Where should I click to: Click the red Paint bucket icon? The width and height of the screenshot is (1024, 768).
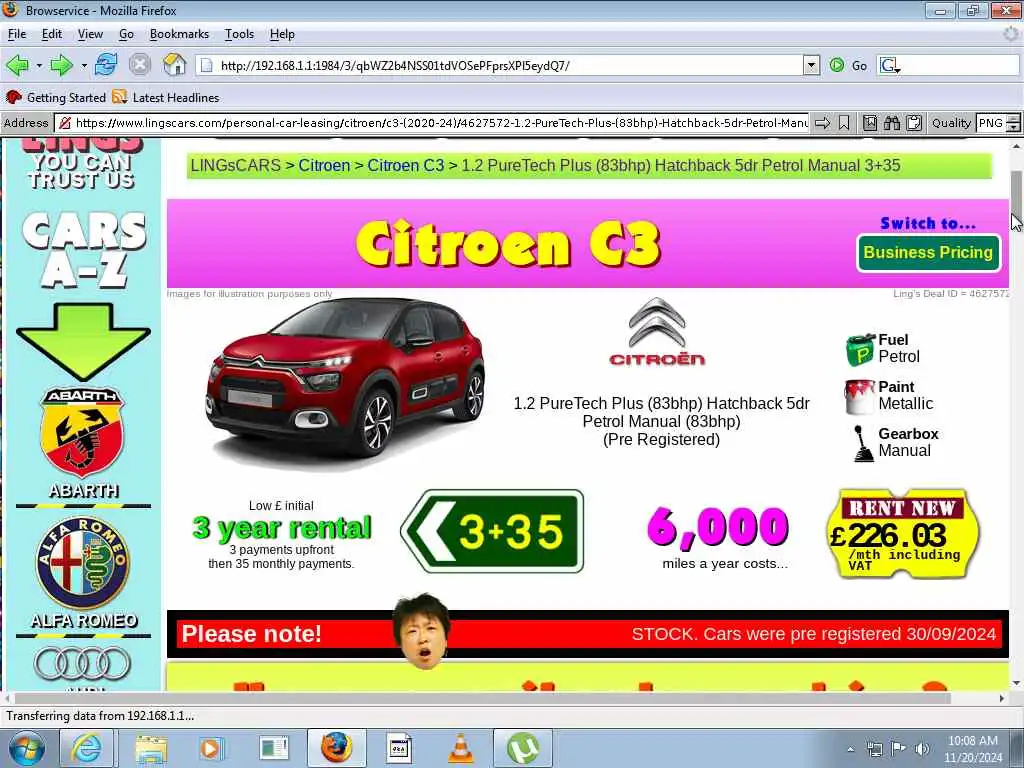[x=859, y=396]
